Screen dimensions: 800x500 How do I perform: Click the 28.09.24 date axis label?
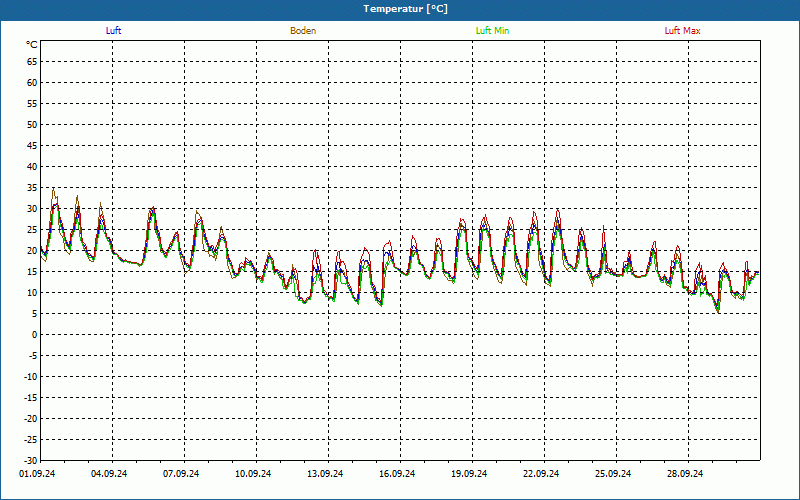click(x=685, y=474)
